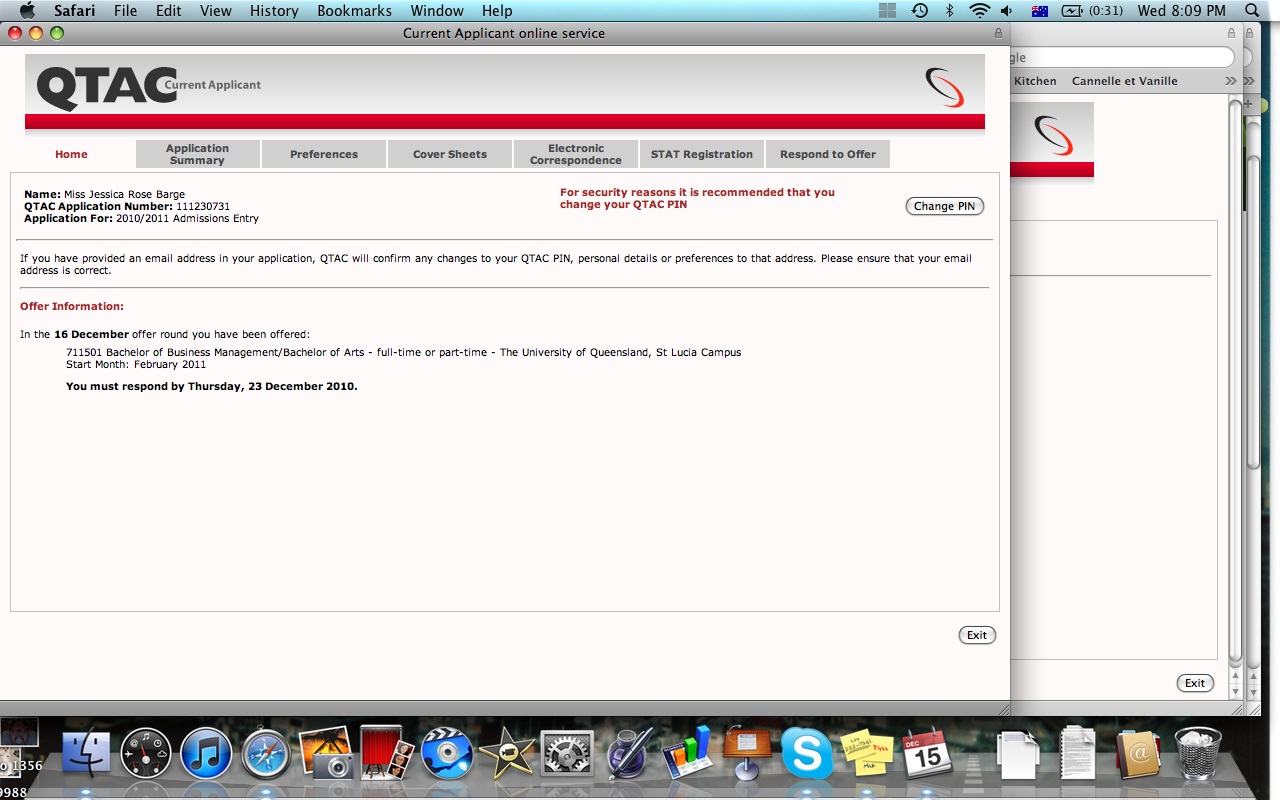Switch to Application Summary tab
The height and width of the screenshot is (800, 1280).
pos(198,154)
